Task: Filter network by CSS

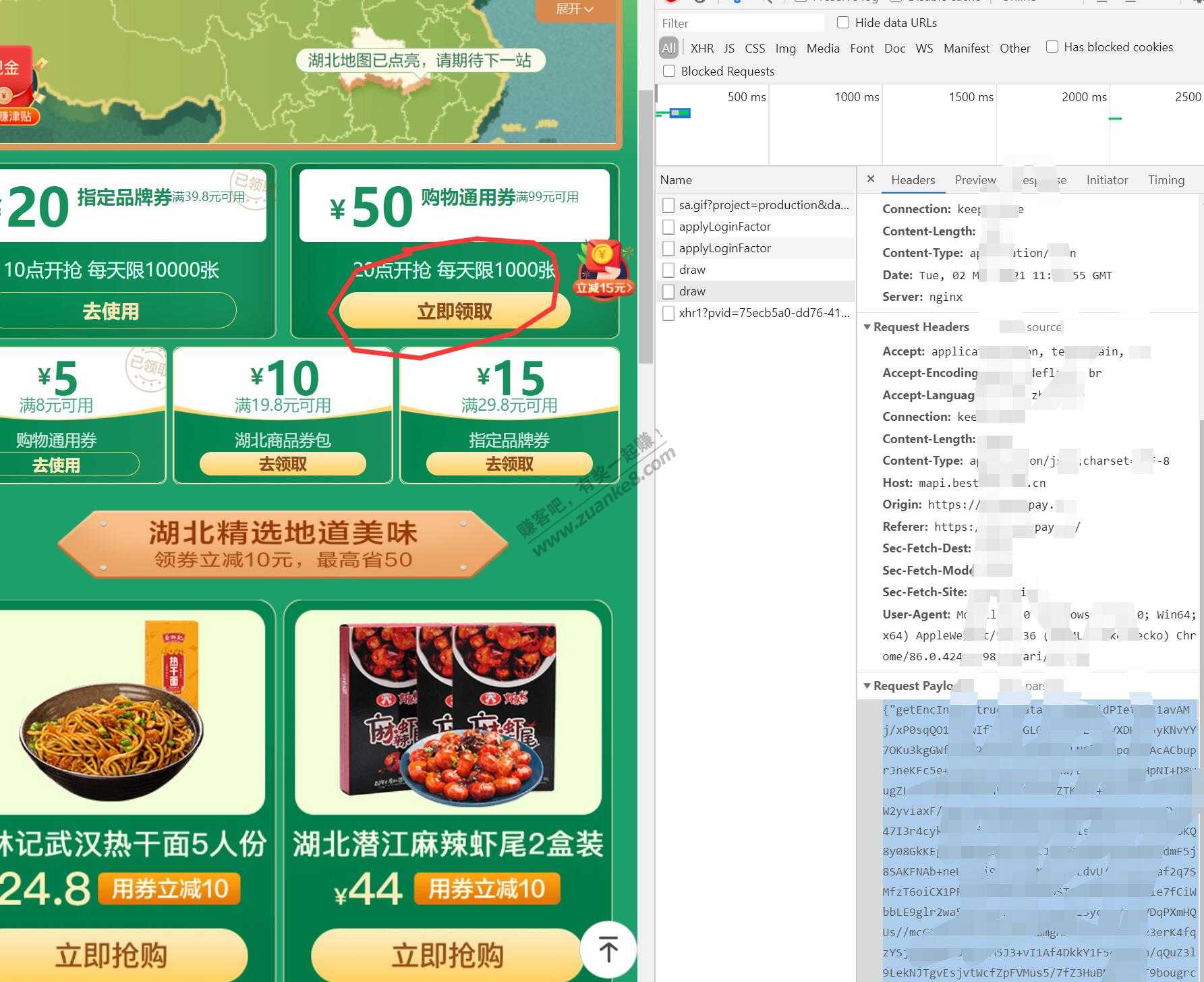Action: pos(755,48)
